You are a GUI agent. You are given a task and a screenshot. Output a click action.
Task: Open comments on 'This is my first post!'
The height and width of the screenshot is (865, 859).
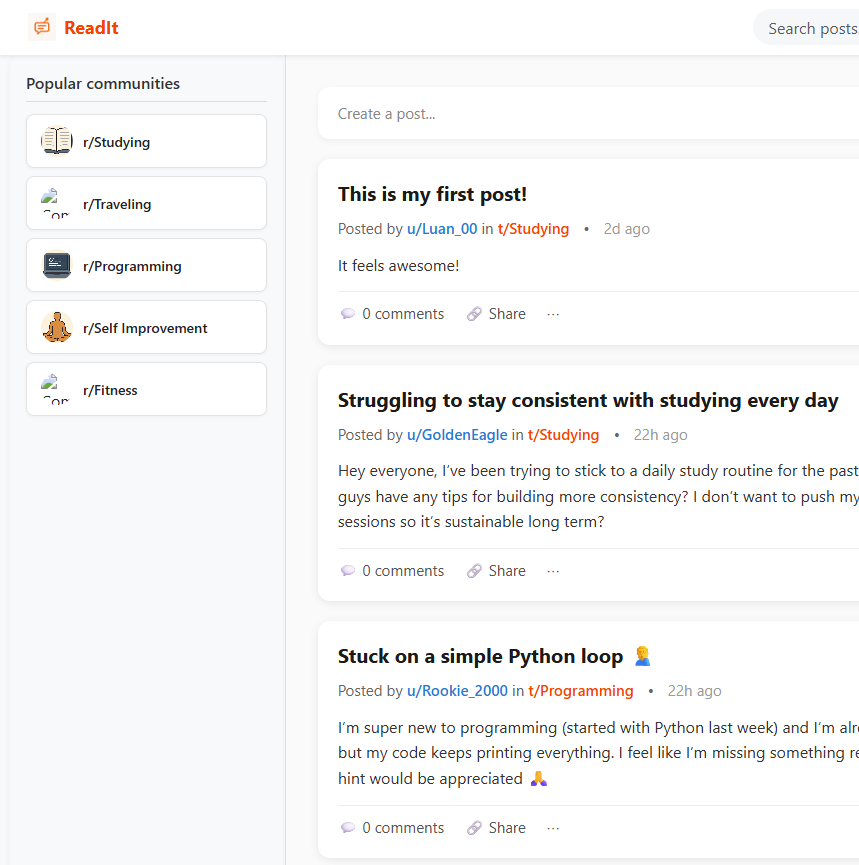pos(392,314)
